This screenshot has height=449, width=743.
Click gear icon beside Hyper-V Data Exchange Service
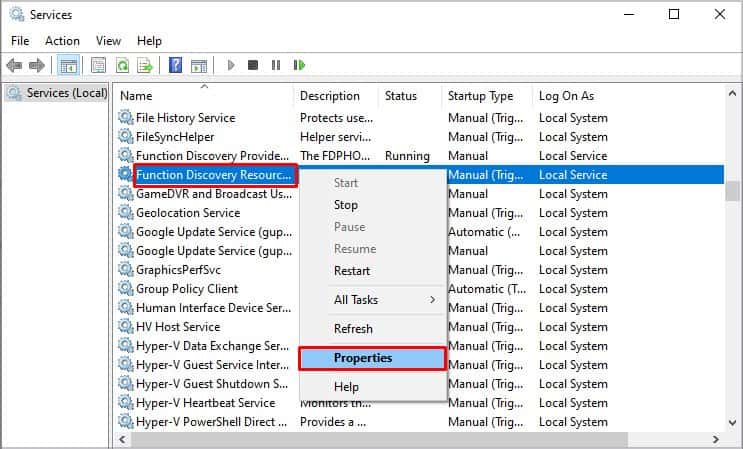click(126, 345)
